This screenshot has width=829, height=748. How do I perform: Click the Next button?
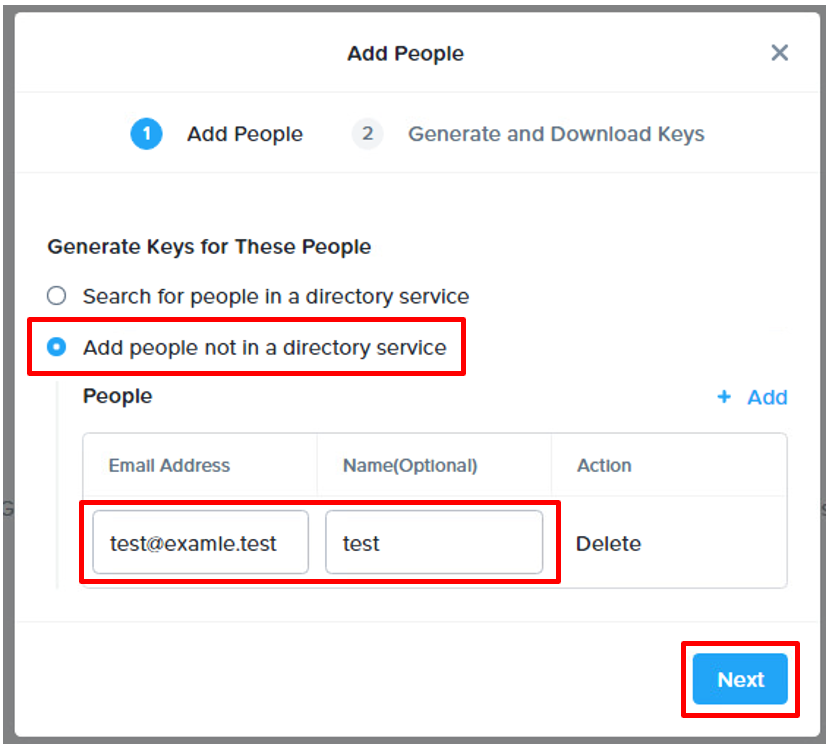tap(740, 679)
